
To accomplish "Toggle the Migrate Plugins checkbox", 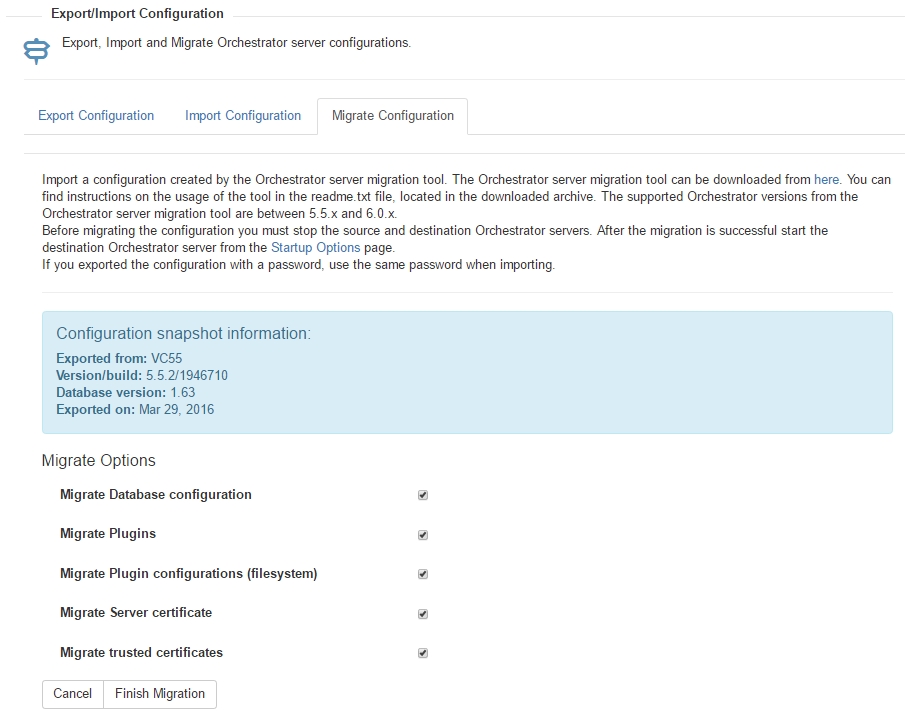I will pyautogui.click(x=422, y=535).
